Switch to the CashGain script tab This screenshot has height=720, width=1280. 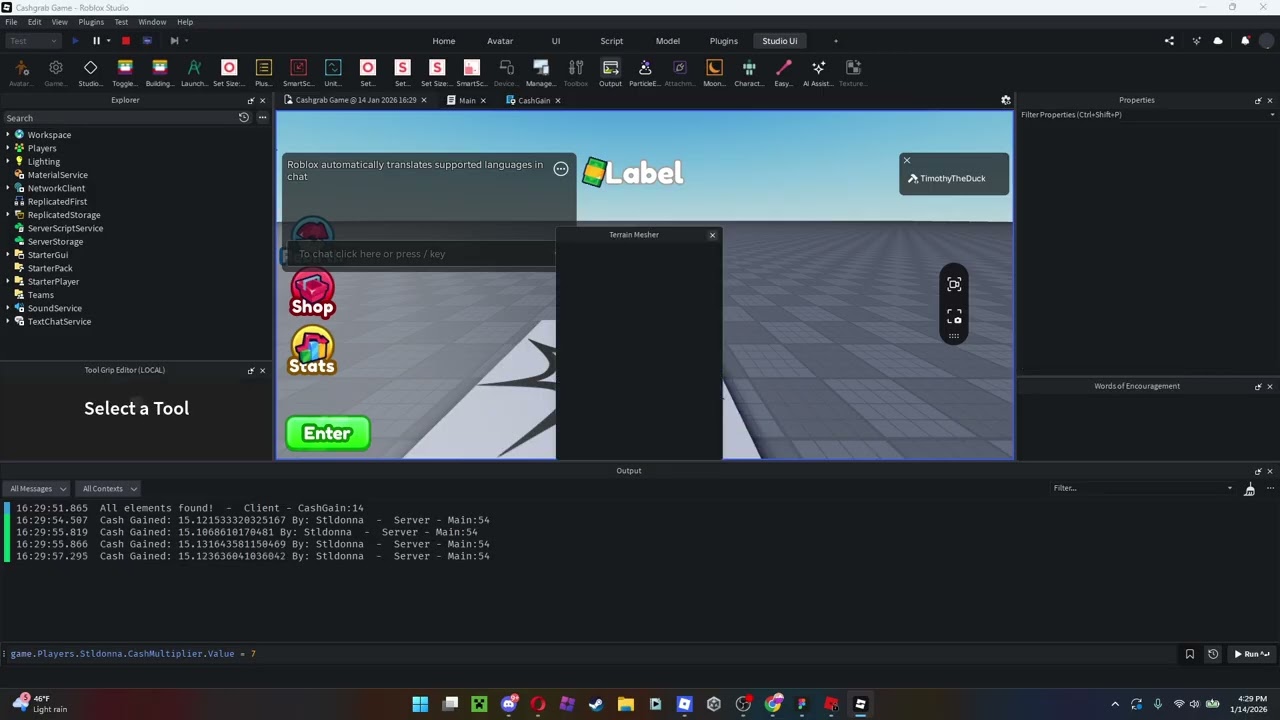534,100
